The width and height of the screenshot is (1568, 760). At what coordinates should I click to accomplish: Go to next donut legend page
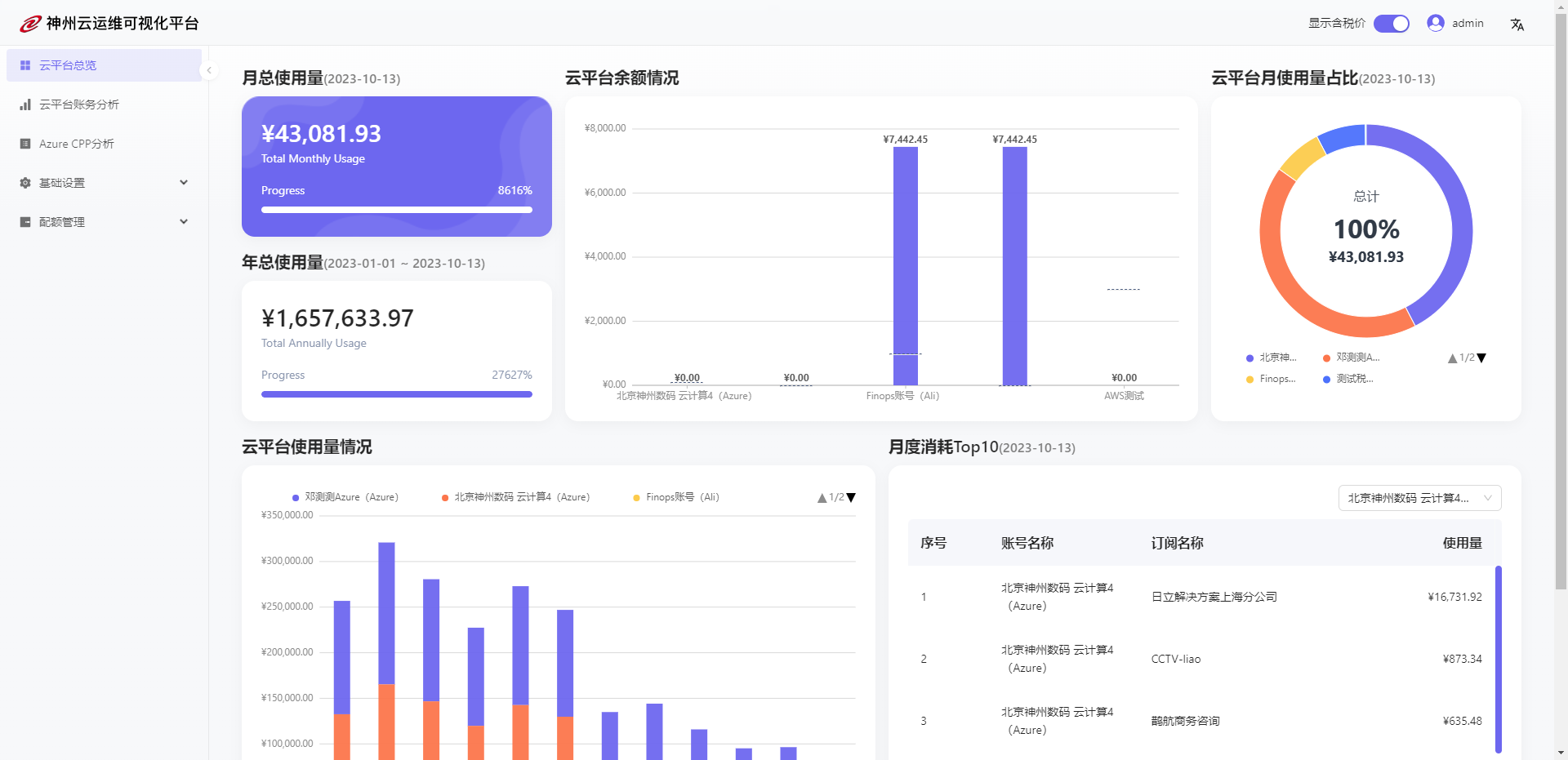tap(1482, 358)
